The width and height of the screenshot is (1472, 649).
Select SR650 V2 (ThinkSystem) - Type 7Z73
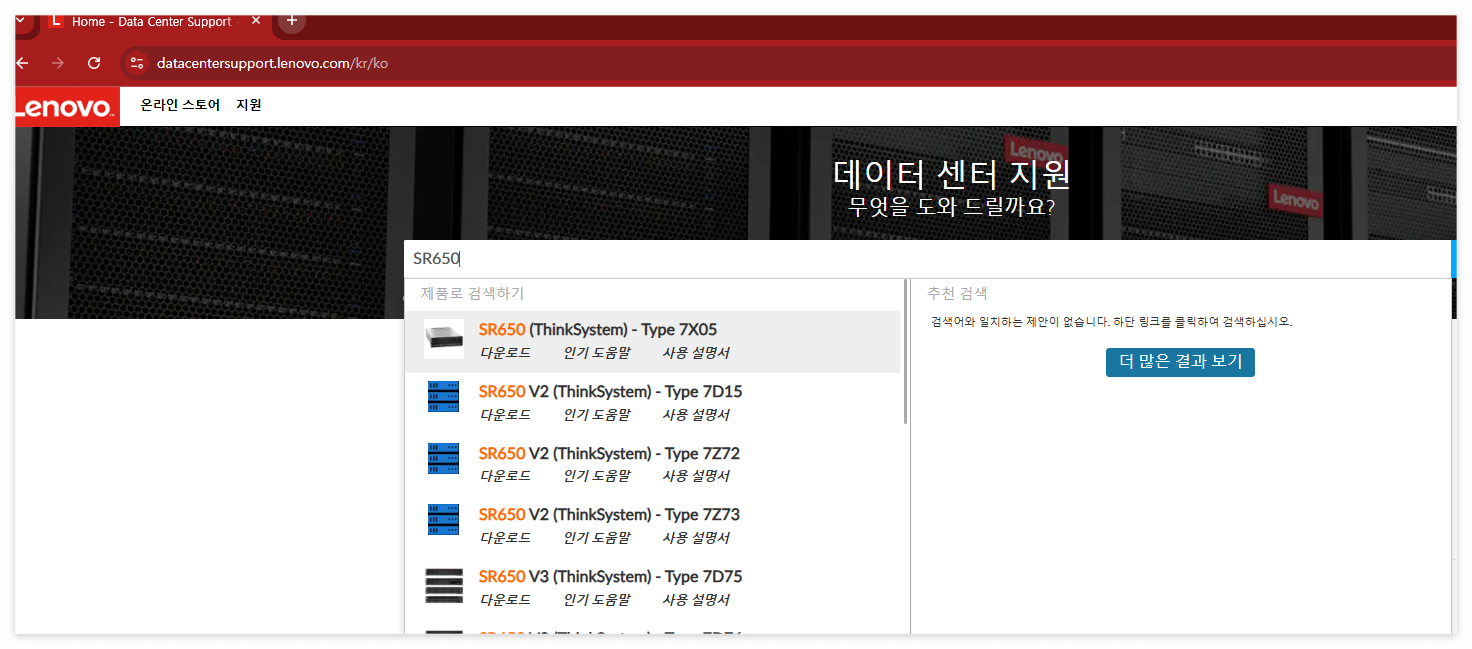coord(609,515)
